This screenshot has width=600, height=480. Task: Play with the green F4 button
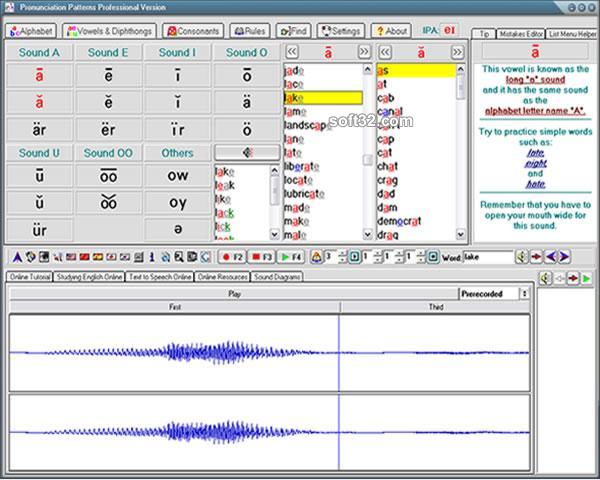tap(291, 257)
